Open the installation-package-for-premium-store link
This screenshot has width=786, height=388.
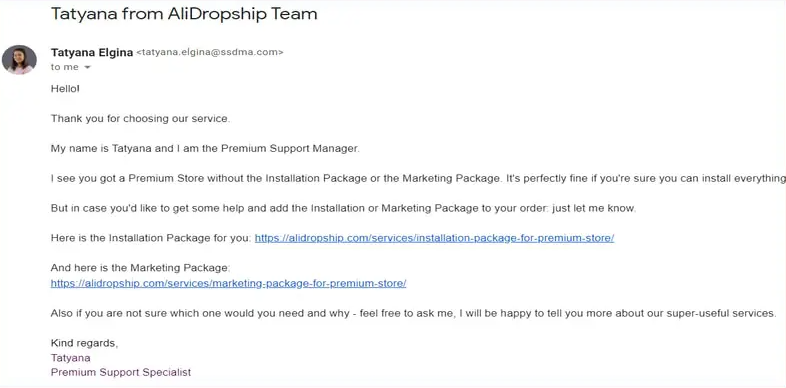(434, 238)
